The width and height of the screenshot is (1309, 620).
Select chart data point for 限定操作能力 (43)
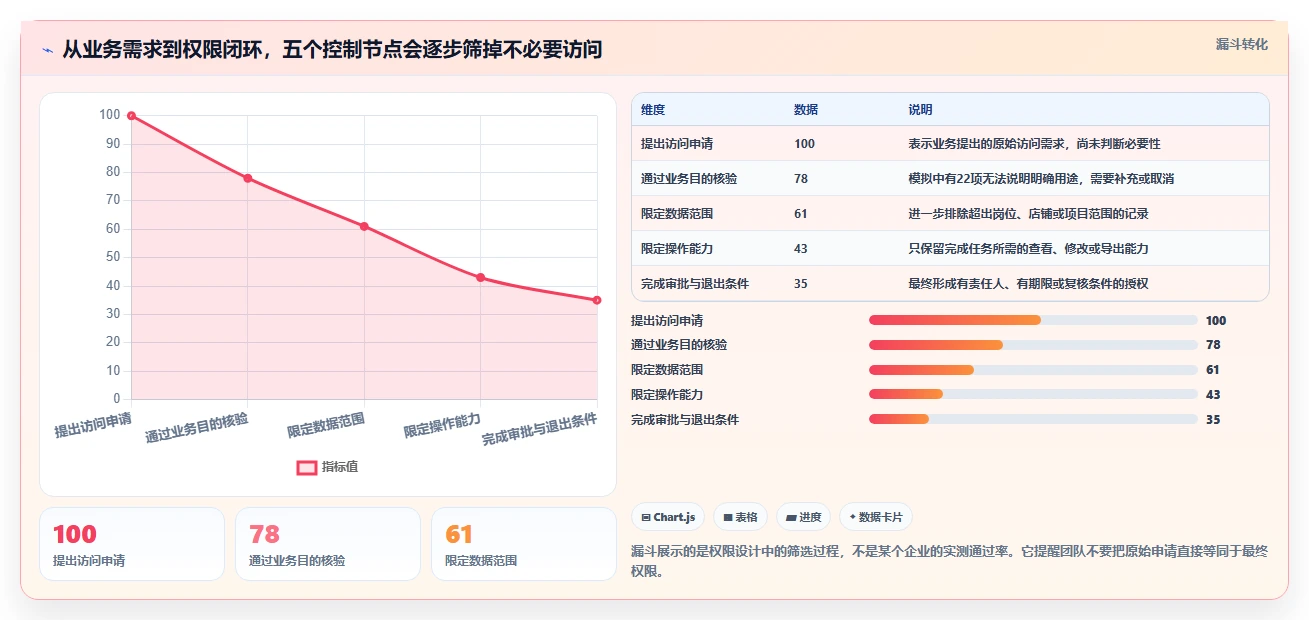[481, 277]
